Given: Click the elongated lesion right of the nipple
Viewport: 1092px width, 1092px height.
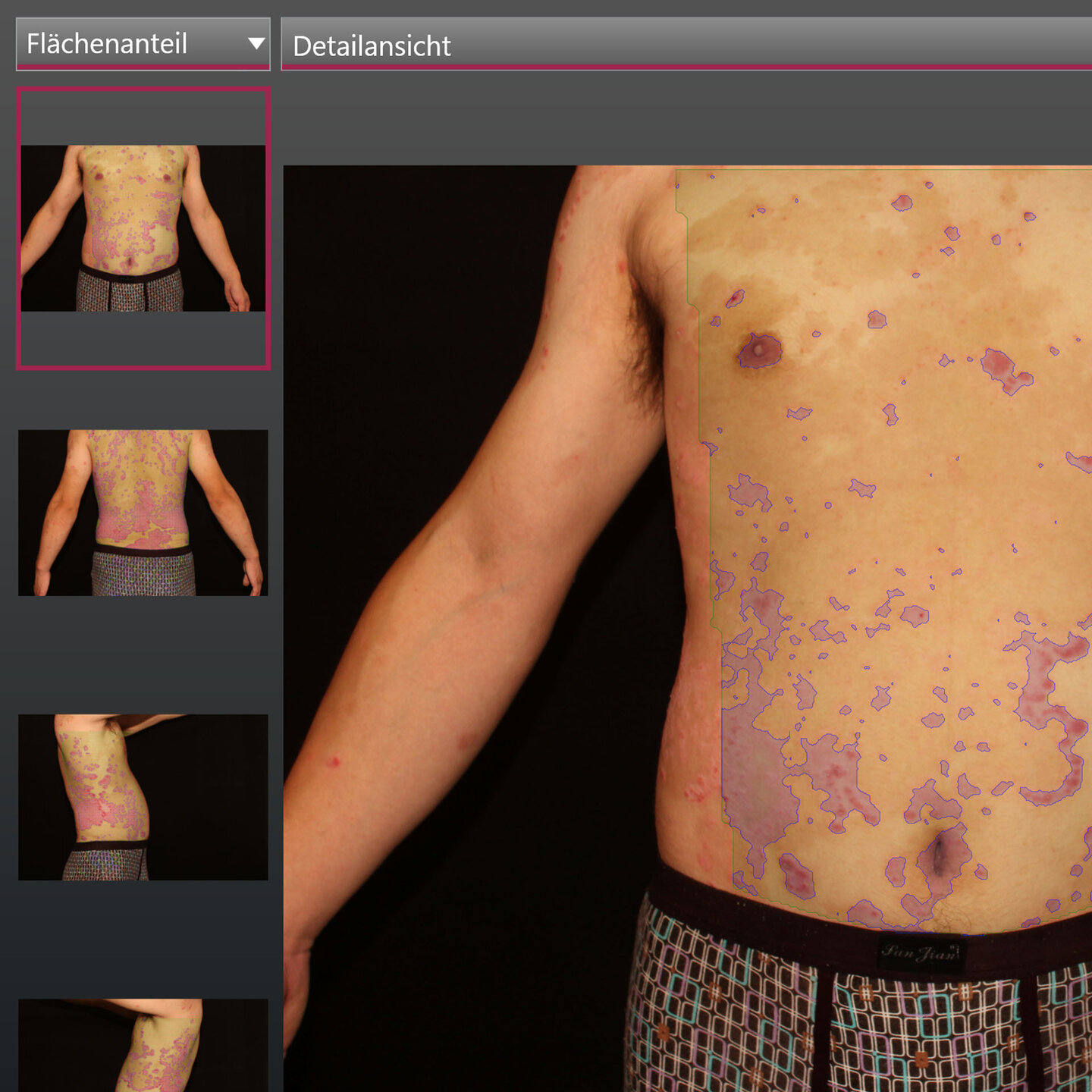Looking at the screenshot, I should (x=1006, y=371).
